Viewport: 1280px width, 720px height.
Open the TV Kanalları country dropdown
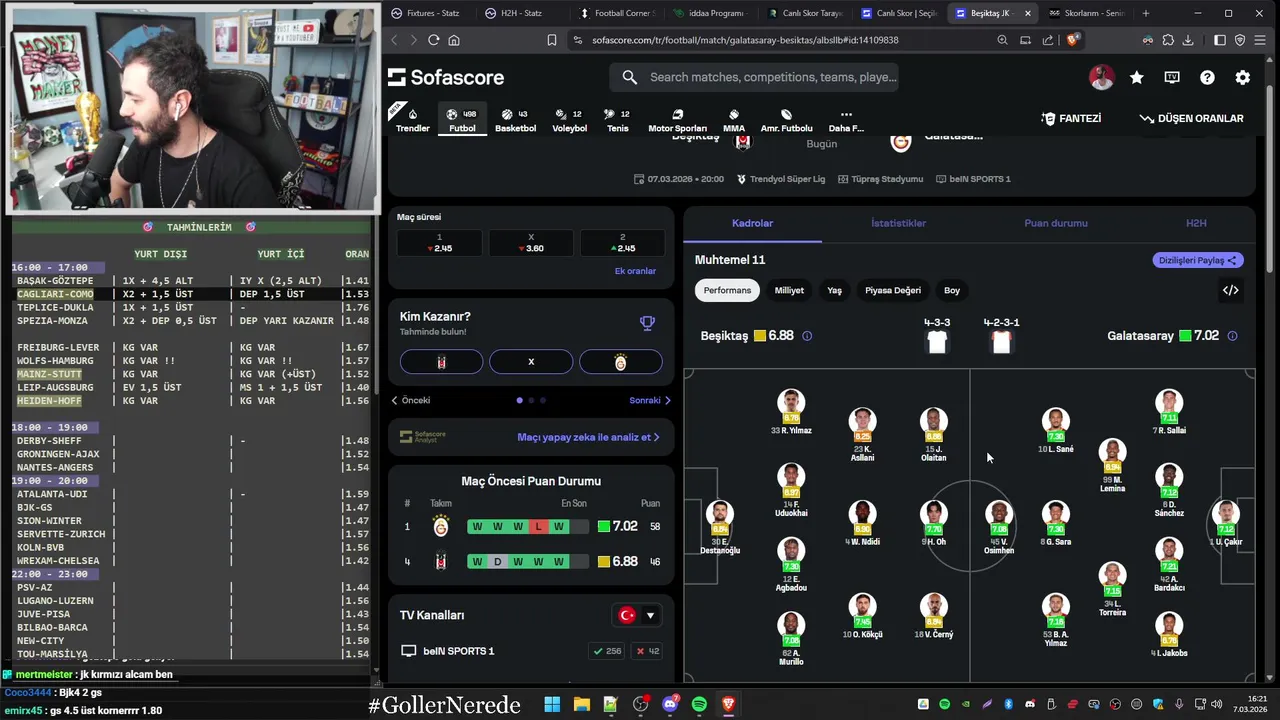coord(637,615)
